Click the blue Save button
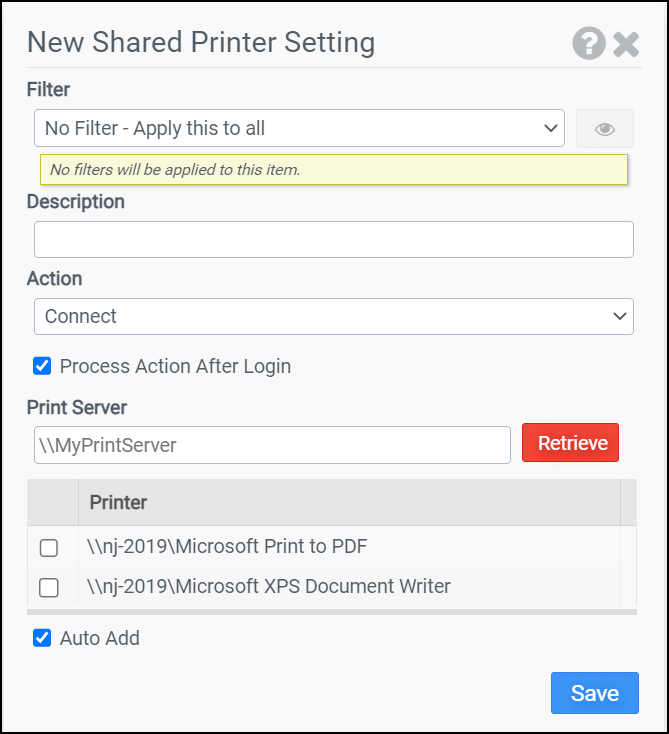 tap(594, 693)
